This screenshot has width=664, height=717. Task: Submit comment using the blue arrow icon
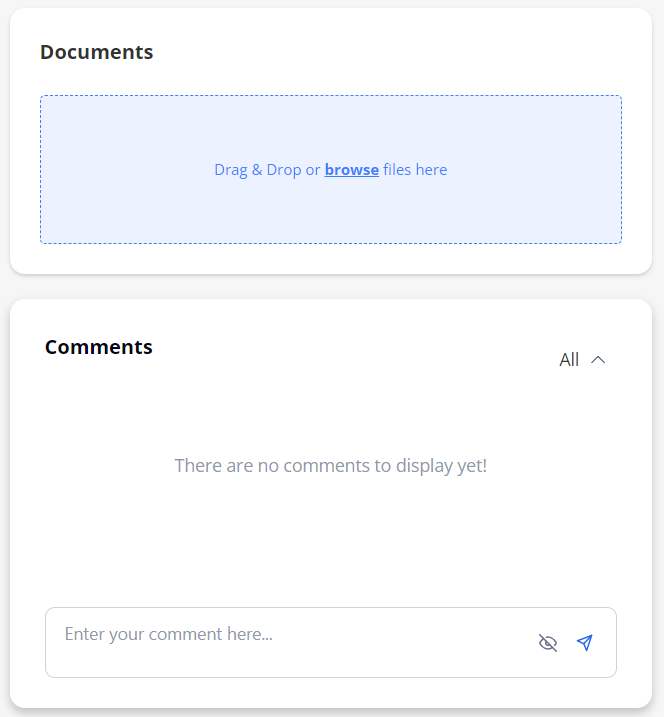click(584, 642)
